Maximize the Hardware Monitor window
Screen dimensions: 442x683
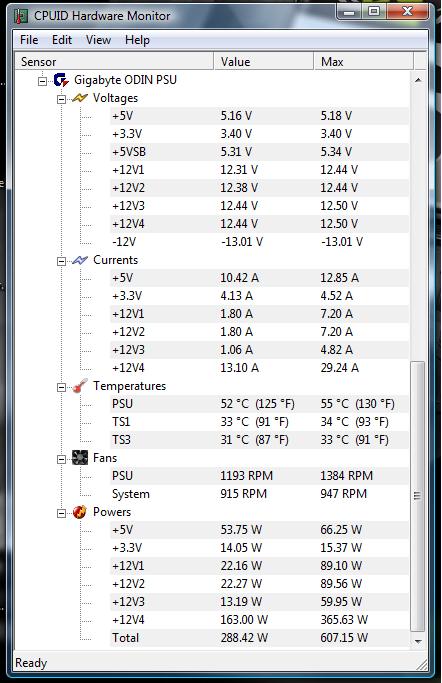pyautogui.click(x=374, y=12)
